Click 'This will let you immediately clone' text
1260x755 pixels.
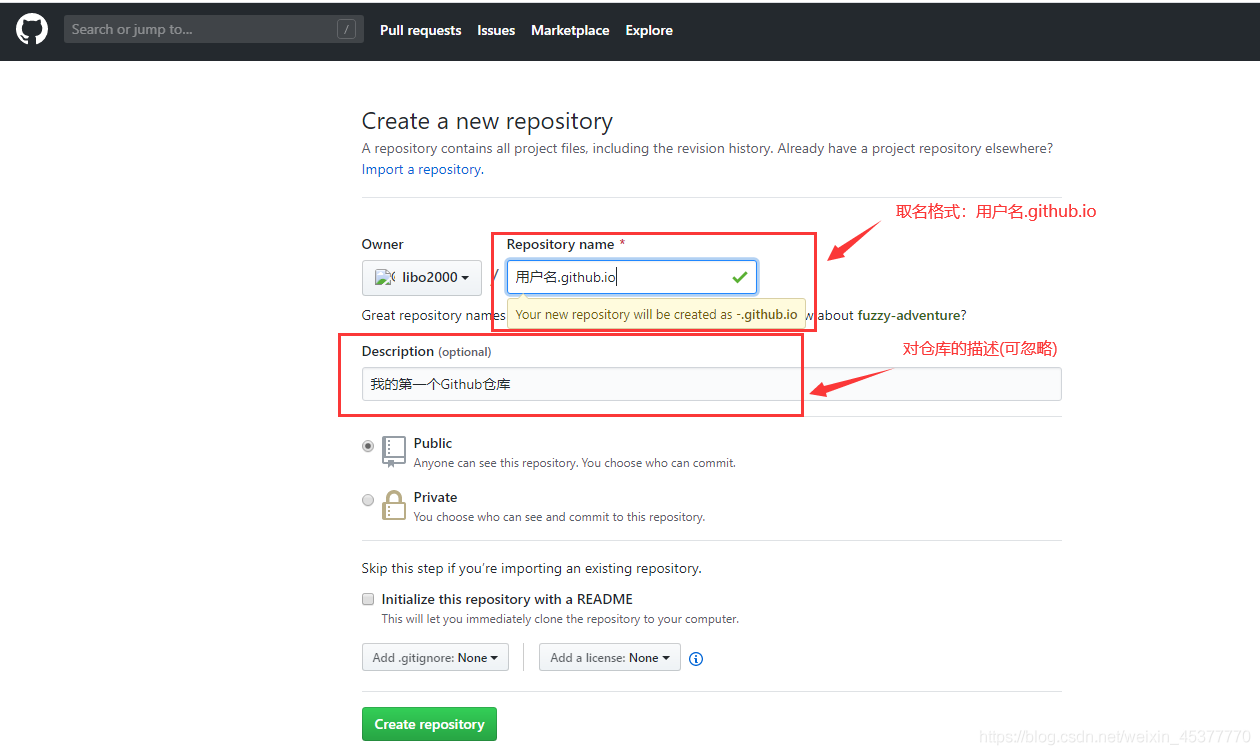point(560,619)
